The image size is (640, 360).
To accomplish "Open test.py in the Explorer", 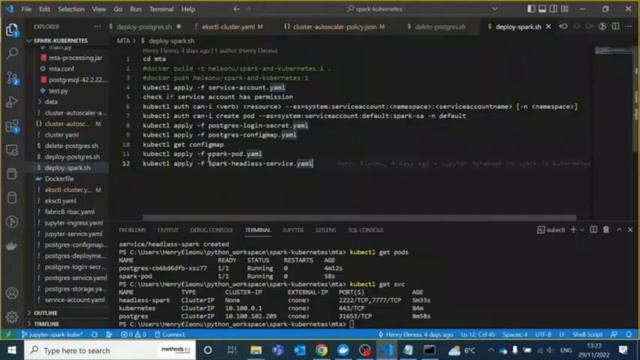I will click(58, 91).
